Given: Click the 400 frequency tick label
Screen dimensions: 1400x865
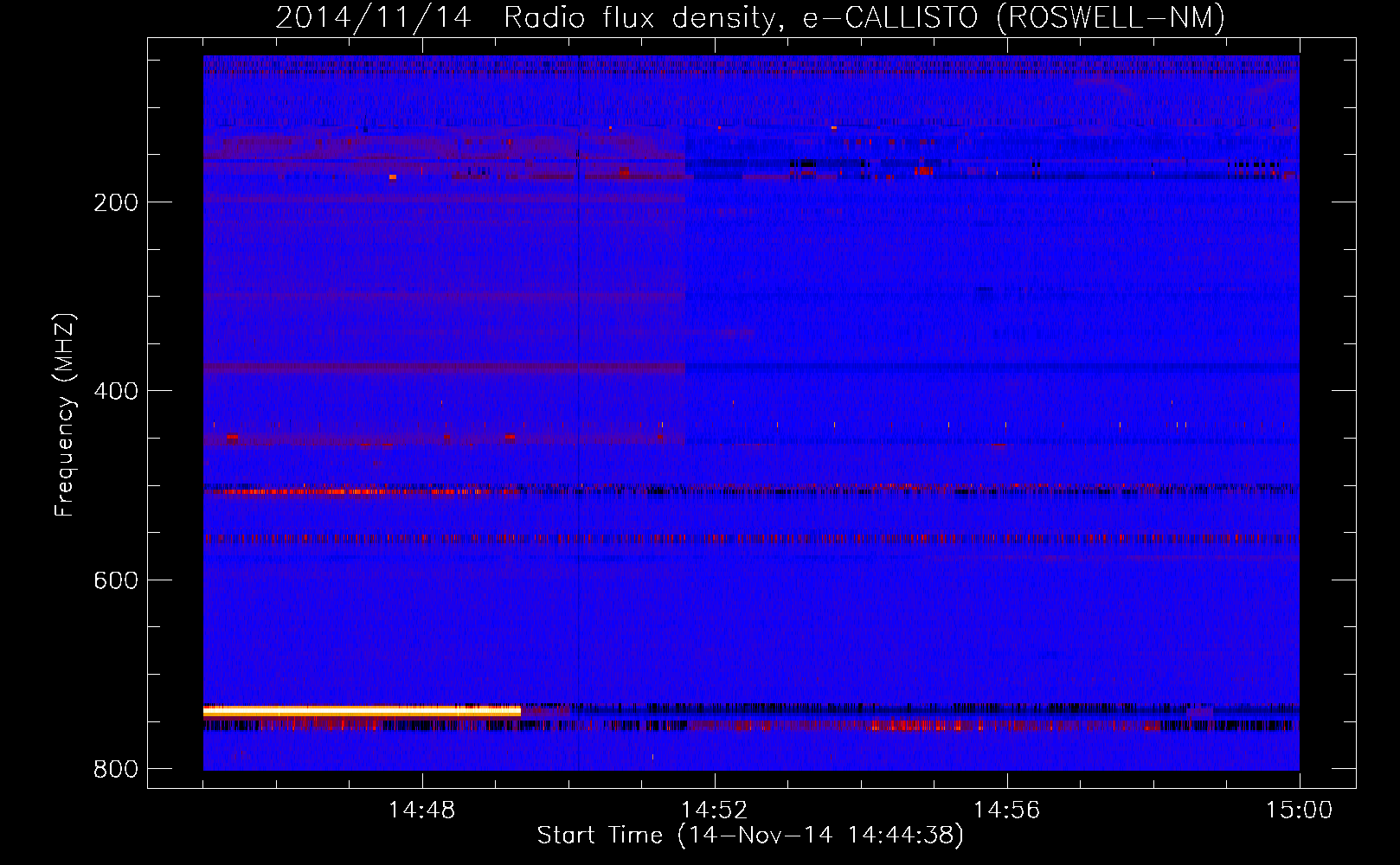Looking at the screenshot, I should pos(116,391).
